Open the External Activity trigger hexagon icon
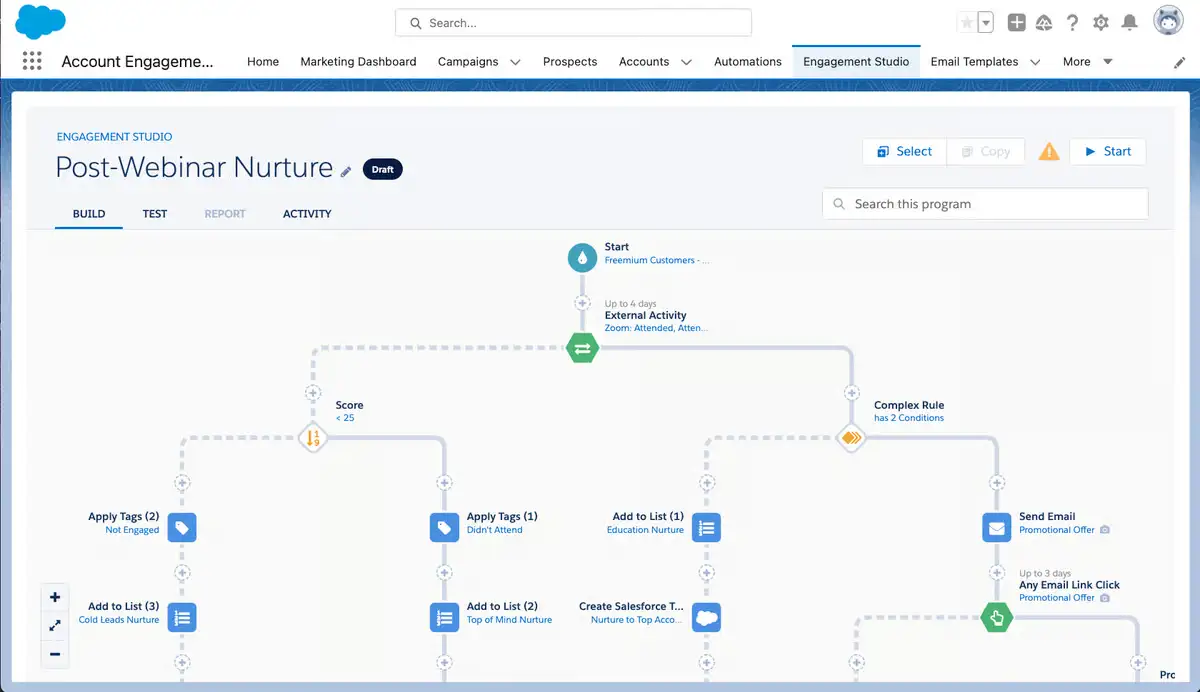This screenshot has width=1200, height=692. tap(582, 348)
